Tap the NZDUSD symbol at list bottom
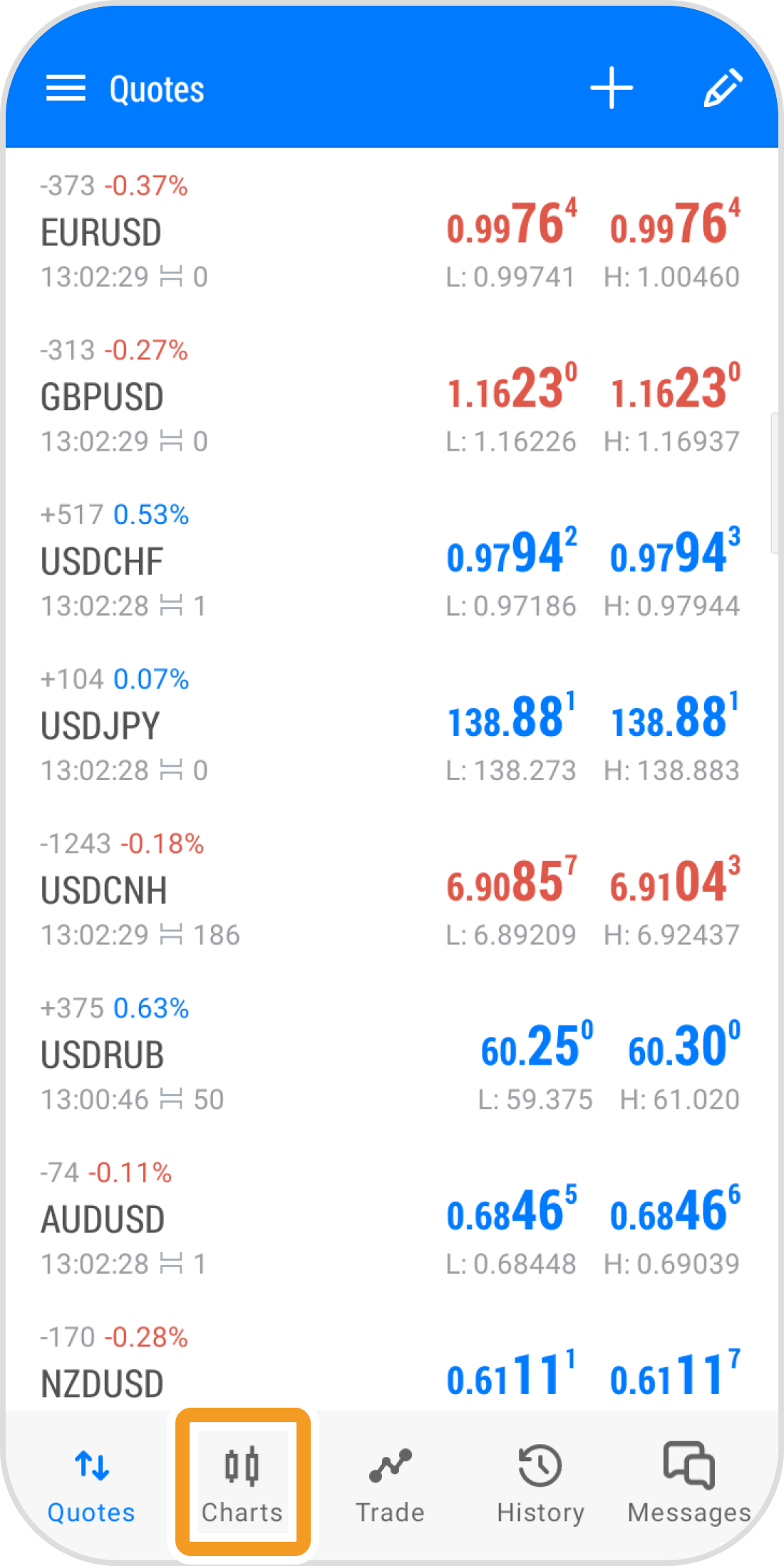The image size is (784, 1566). coord(103,1383)
